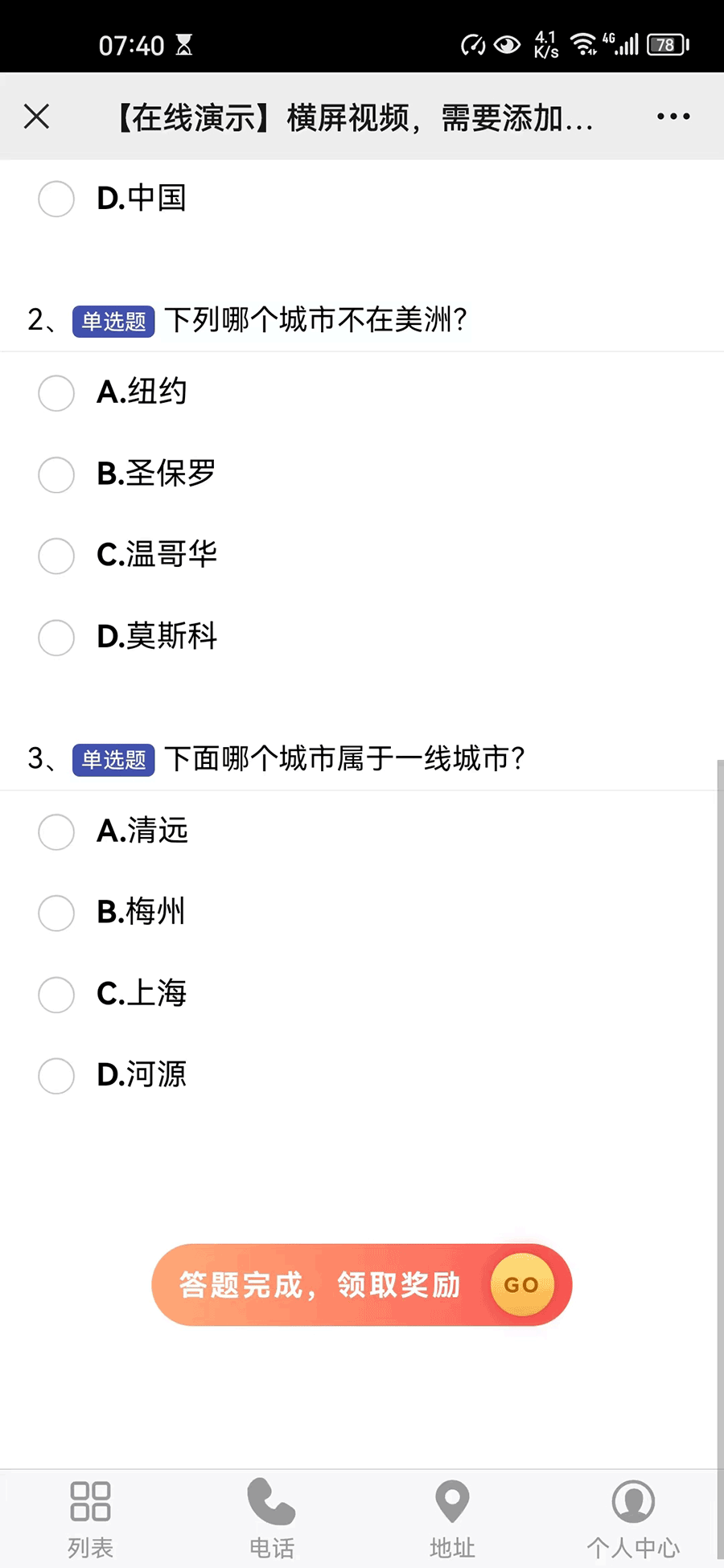Pick answer D.莫斯科 for question 2

(56, 638)
